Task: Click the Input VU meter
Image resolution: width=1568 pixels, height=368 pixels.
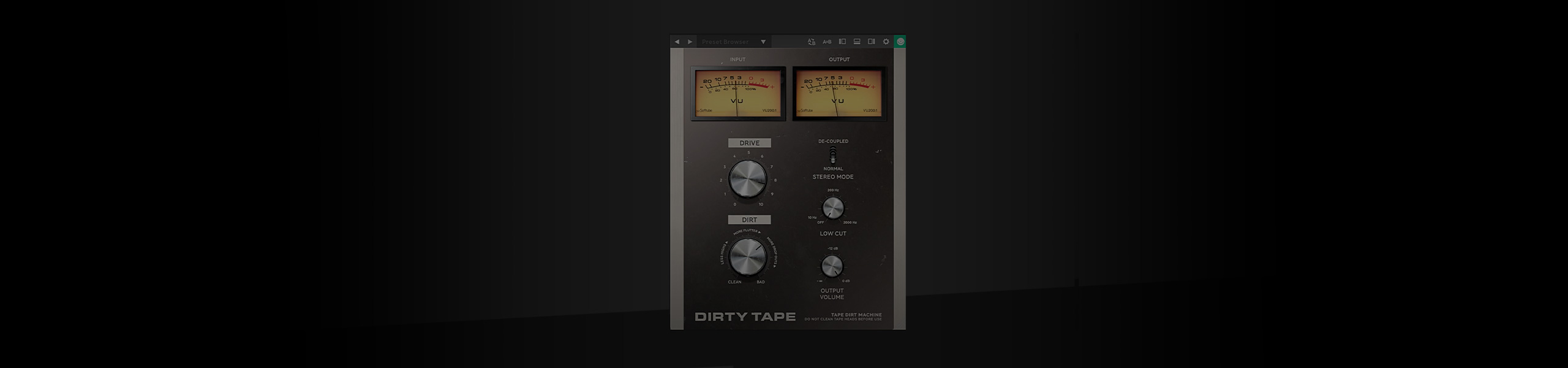Action: (x=737, y=93)
